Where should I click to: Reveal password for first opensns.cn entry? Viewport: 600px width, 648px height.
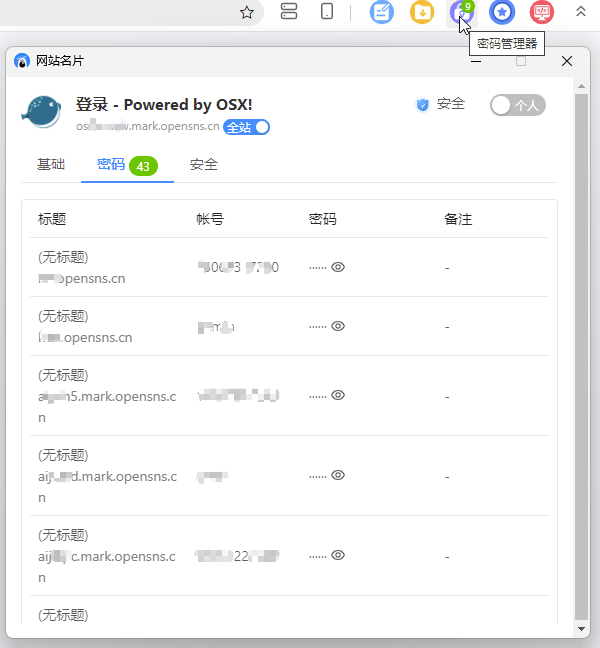338,267
